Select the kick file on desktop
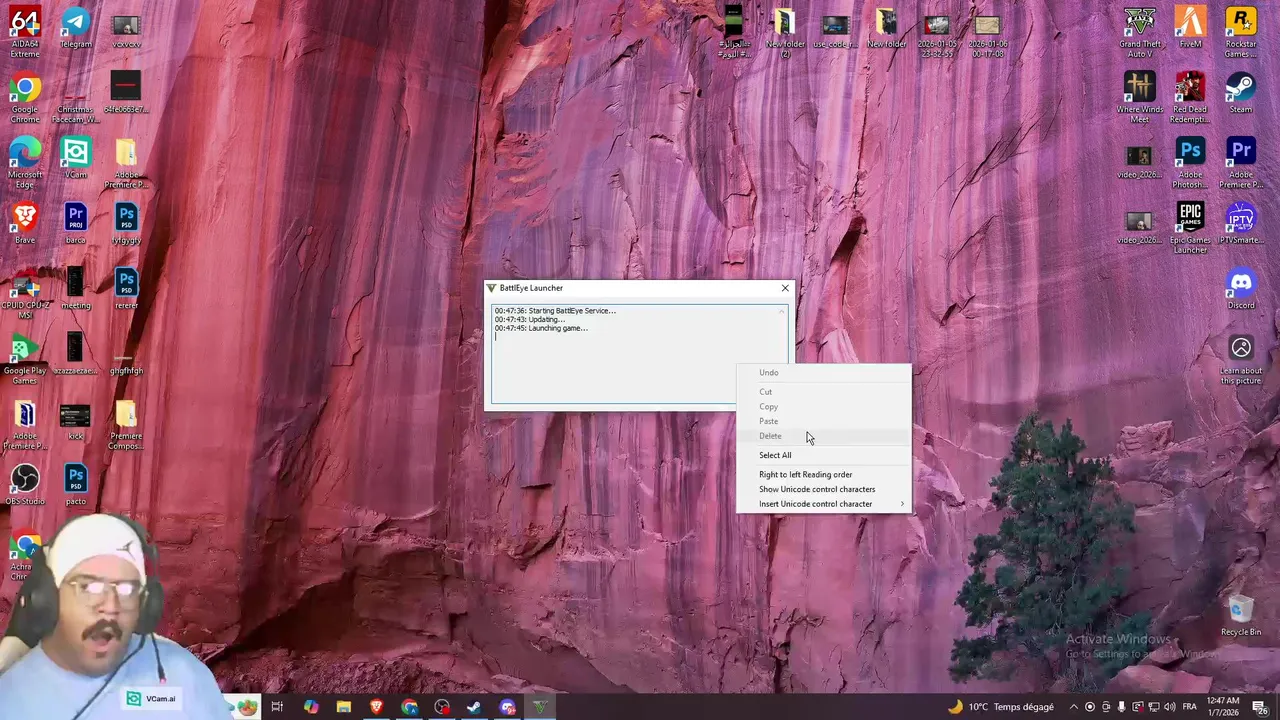This screenshot has width=1280, height=720. point(75,419)
